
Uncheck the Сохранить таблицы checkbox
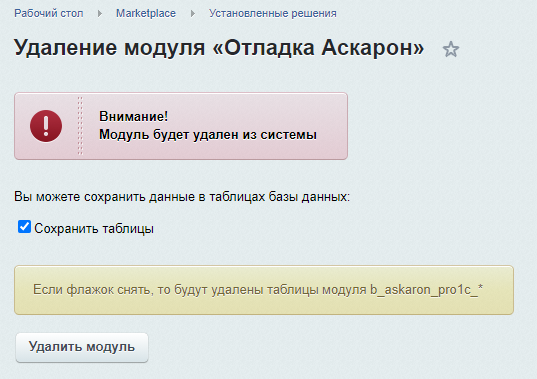point(24,227)
